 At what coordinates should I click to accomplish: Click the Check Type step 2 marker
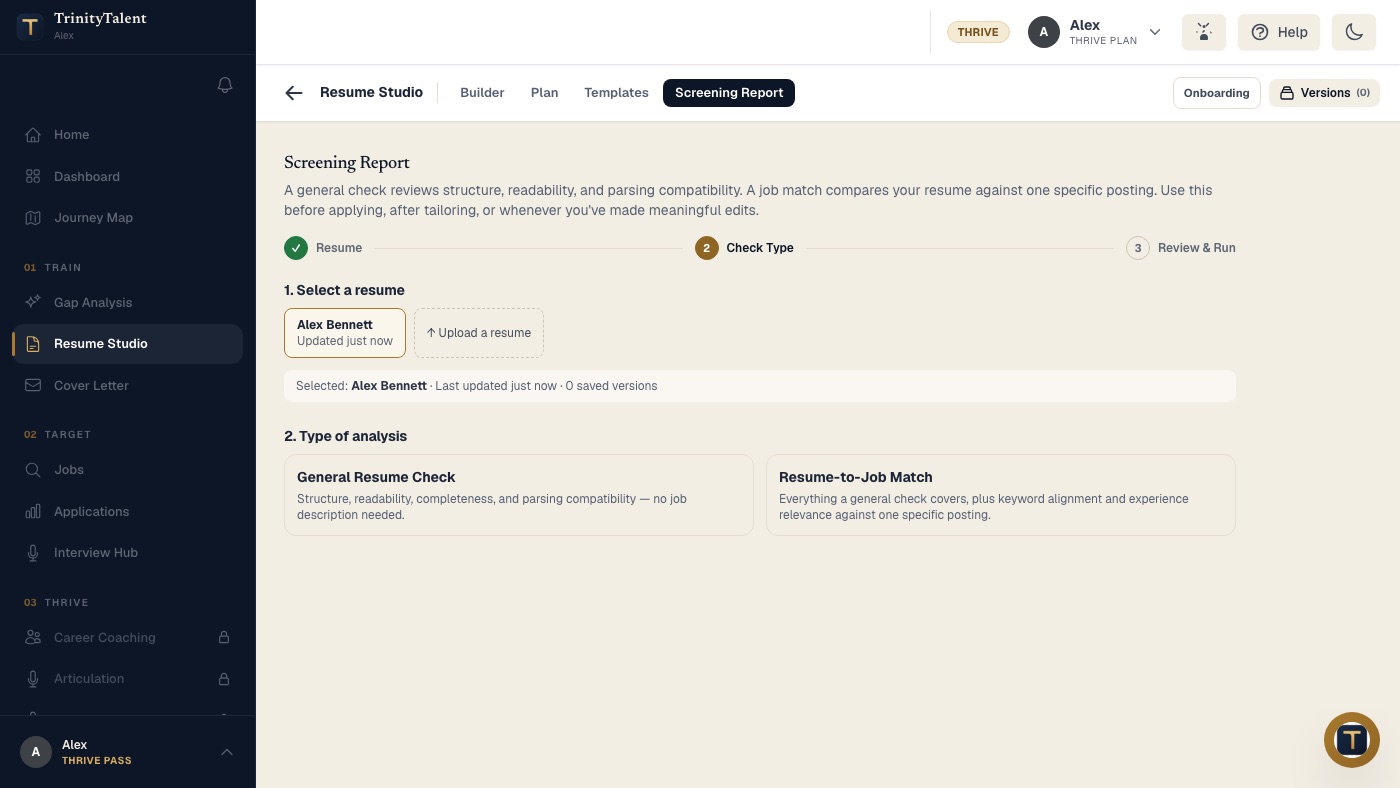click(707, 248)
